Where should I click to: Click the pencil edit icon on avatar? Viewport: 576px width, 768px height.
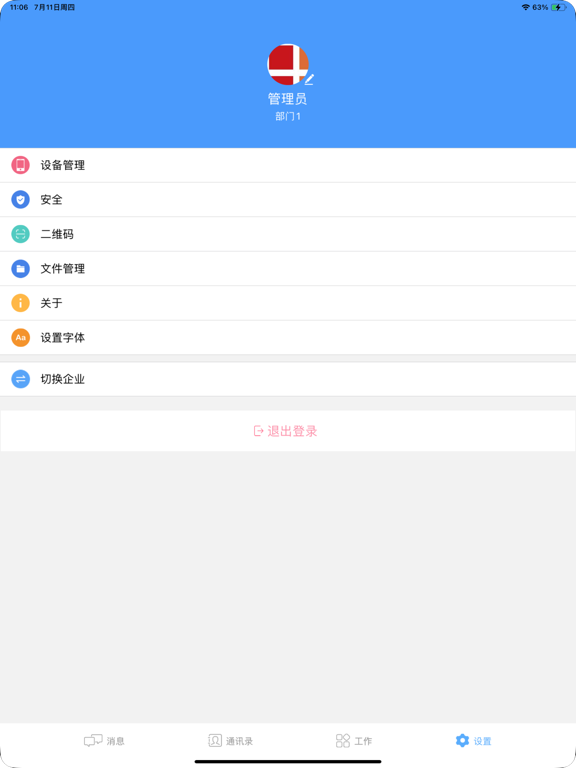310,79
